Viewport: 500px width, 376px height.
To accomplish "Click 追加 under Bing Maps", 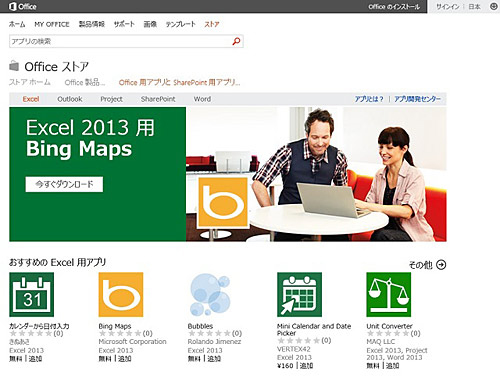I will click(125, 359).
